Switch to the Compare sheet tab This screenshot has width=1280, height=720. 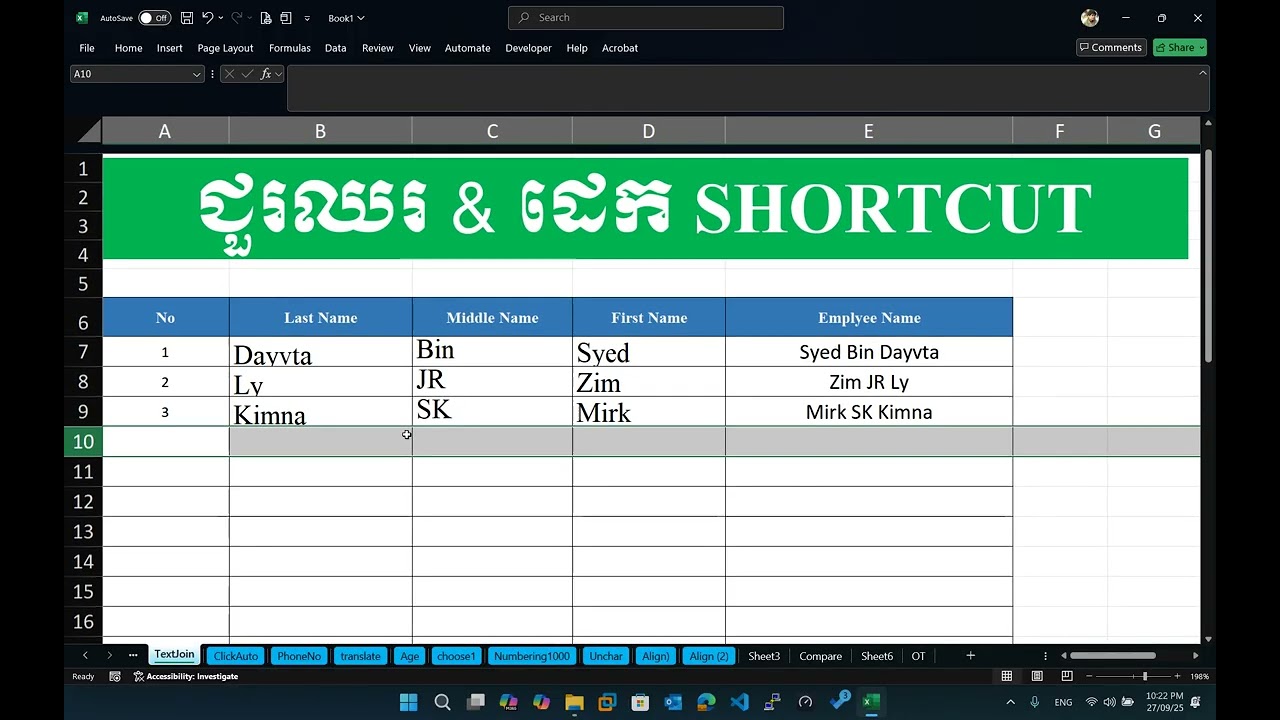(x=820, y=656)
